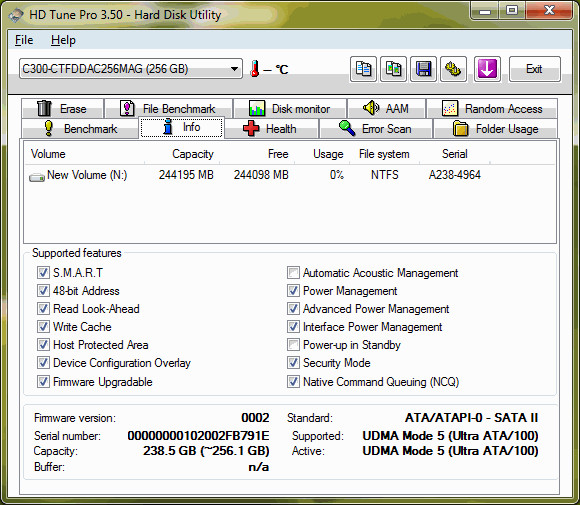Click the Free column header
Screen dimensions: 580x505
[x=257, y=154]
